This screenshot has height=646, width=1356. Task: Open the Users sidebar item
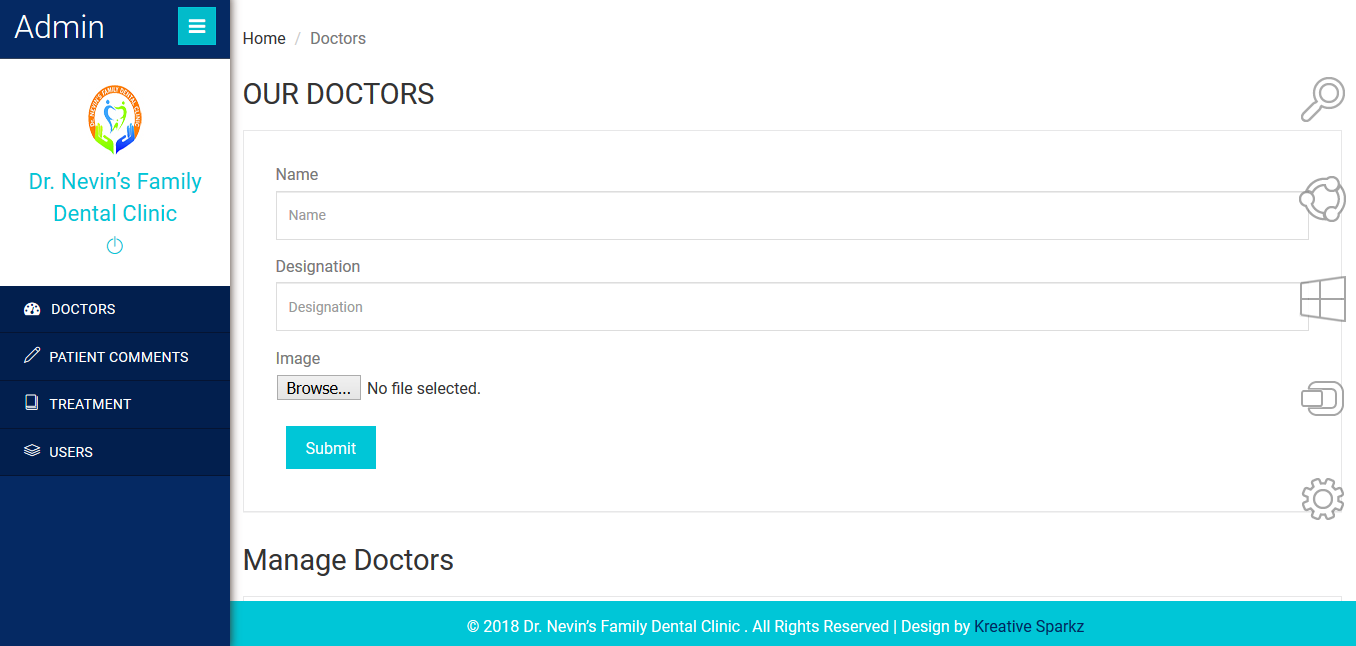[71, 452]
